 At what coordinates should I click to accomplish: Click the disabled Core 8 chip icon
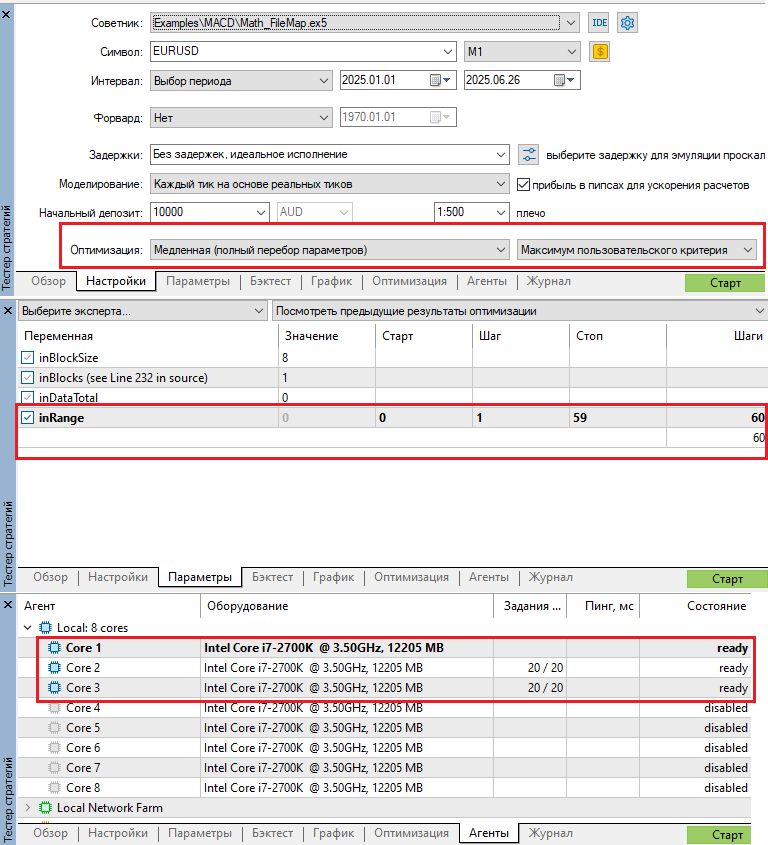(54, 787)
